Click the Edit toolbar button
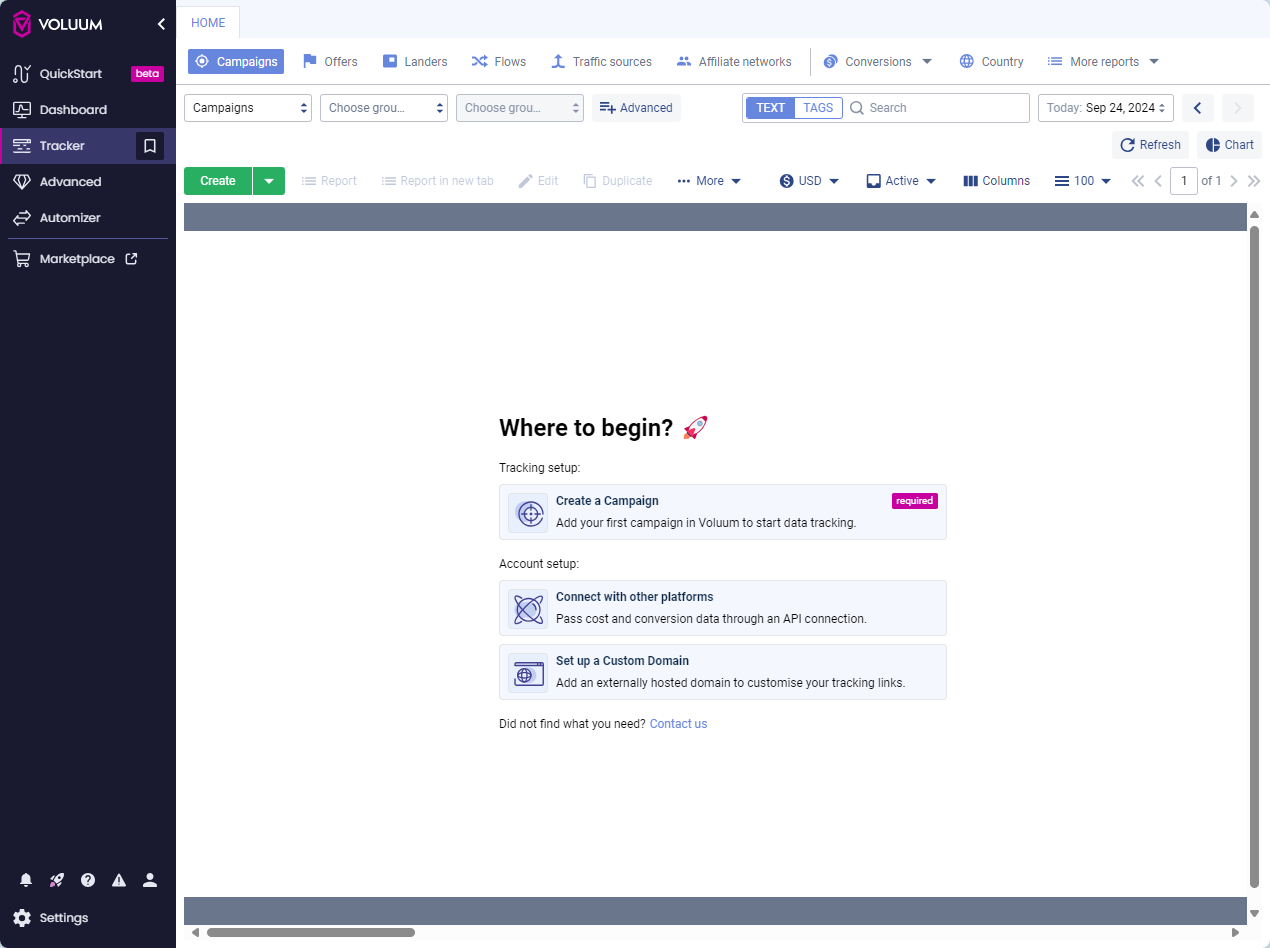Image resolution: width=1270 pixels, height=948 pixels. click(538, 181)
